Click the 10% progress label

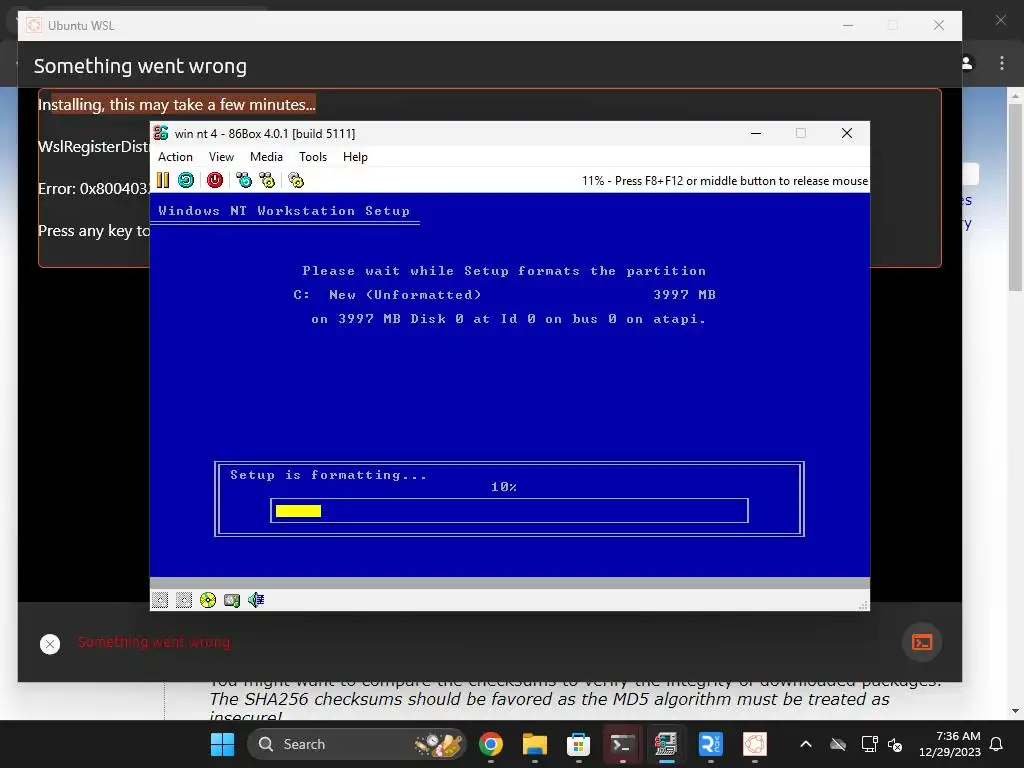[x=504, y=487]
